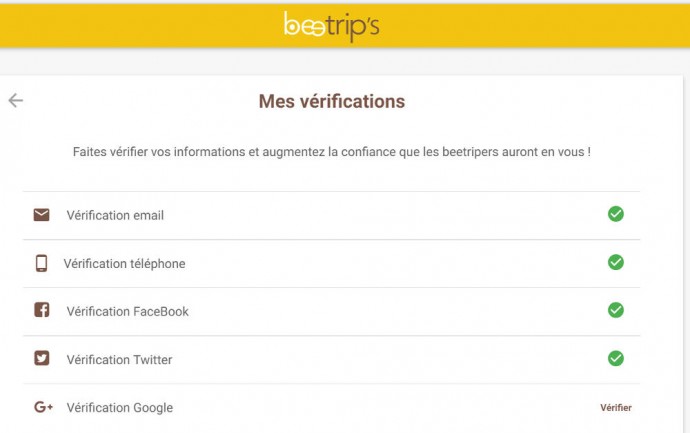This screenshot has height=433, width=690.
Task: Open the Vérification téléphone row
Action: point(124,264)
